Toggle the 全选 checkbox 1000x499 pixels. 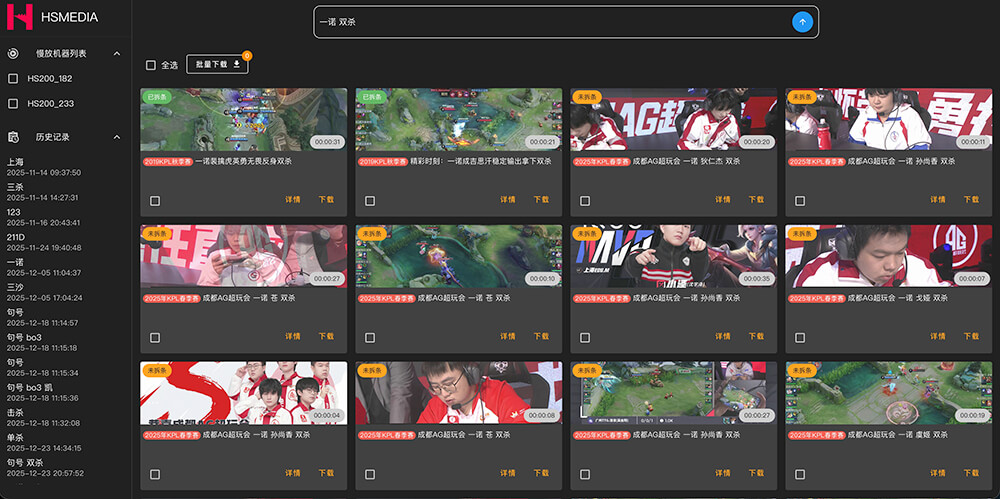click(151, 65)
